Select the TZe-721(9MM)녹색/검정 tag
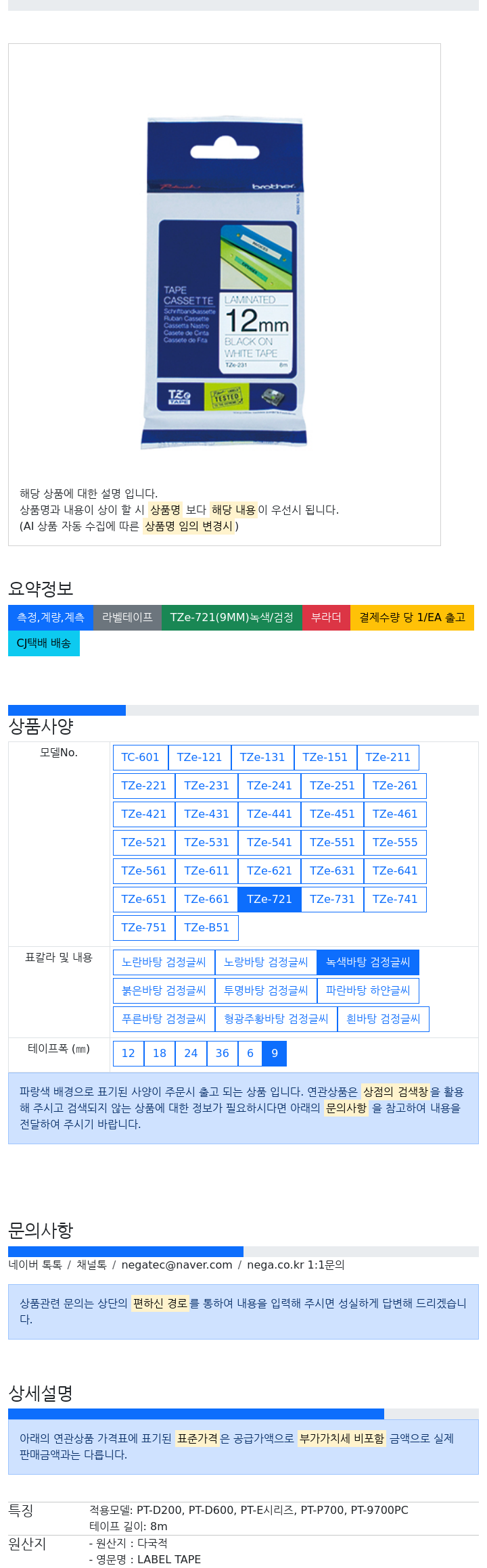Viewport: 487px width, 1568px height. tap(231, 618)
